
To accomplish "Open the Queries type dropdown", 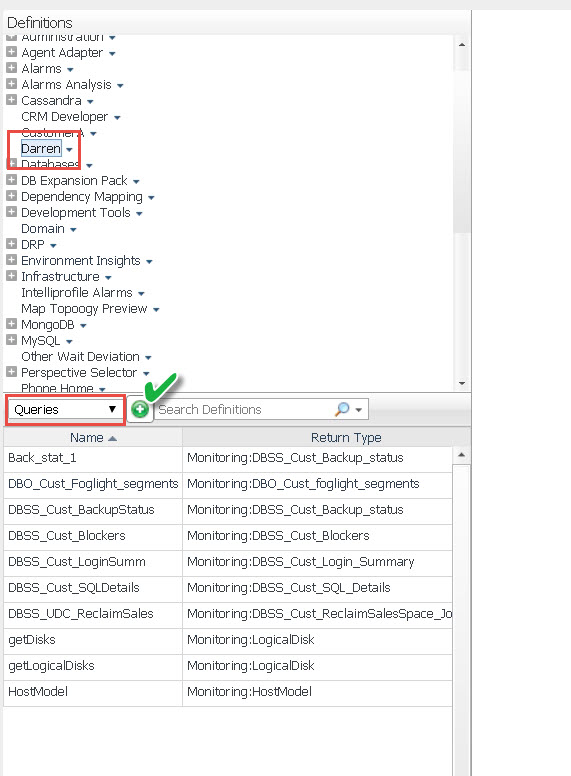I will 65,409.
